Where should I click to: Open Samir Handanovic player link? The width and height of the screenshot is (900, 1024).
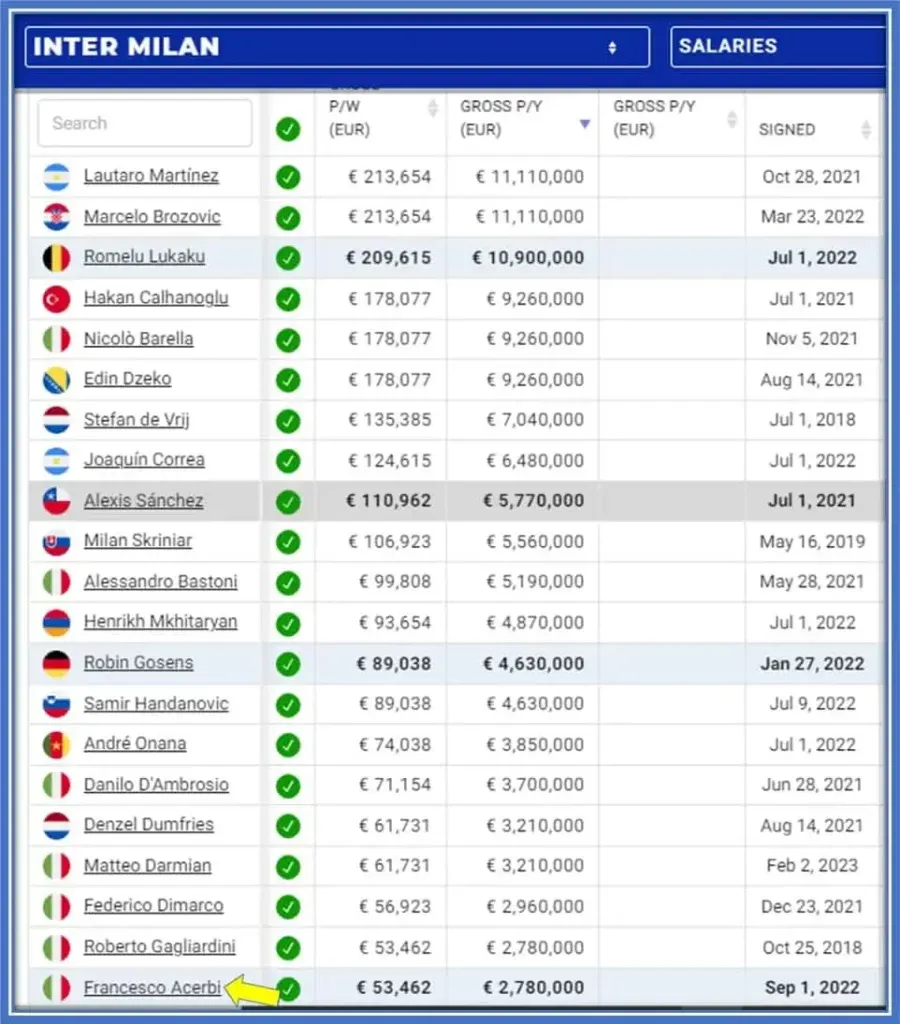click(156, 703)
